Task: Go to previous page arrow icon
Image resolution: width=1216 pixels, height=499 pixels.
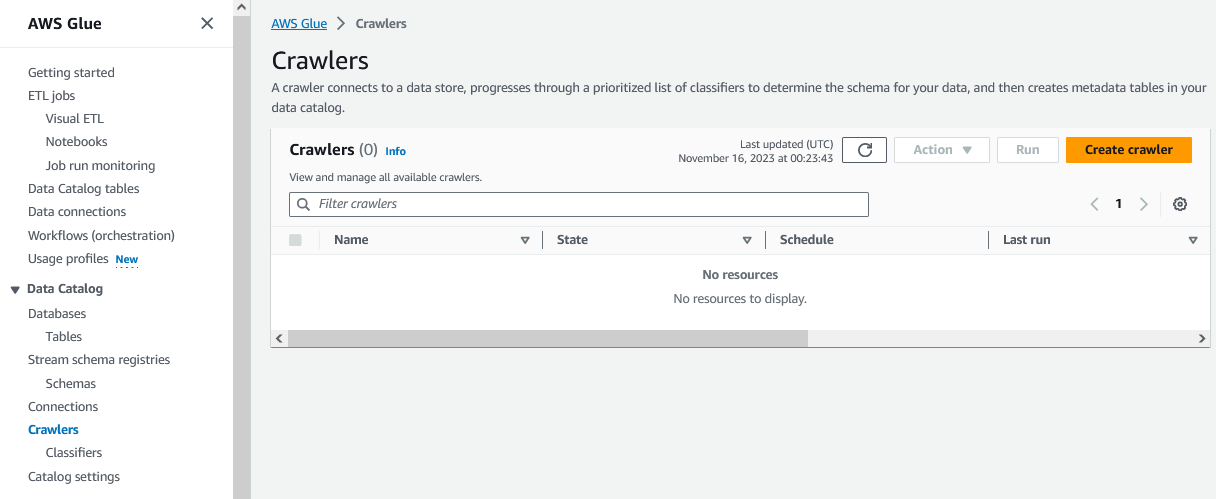Action: pyautogui.click(x=1094, y=204)
